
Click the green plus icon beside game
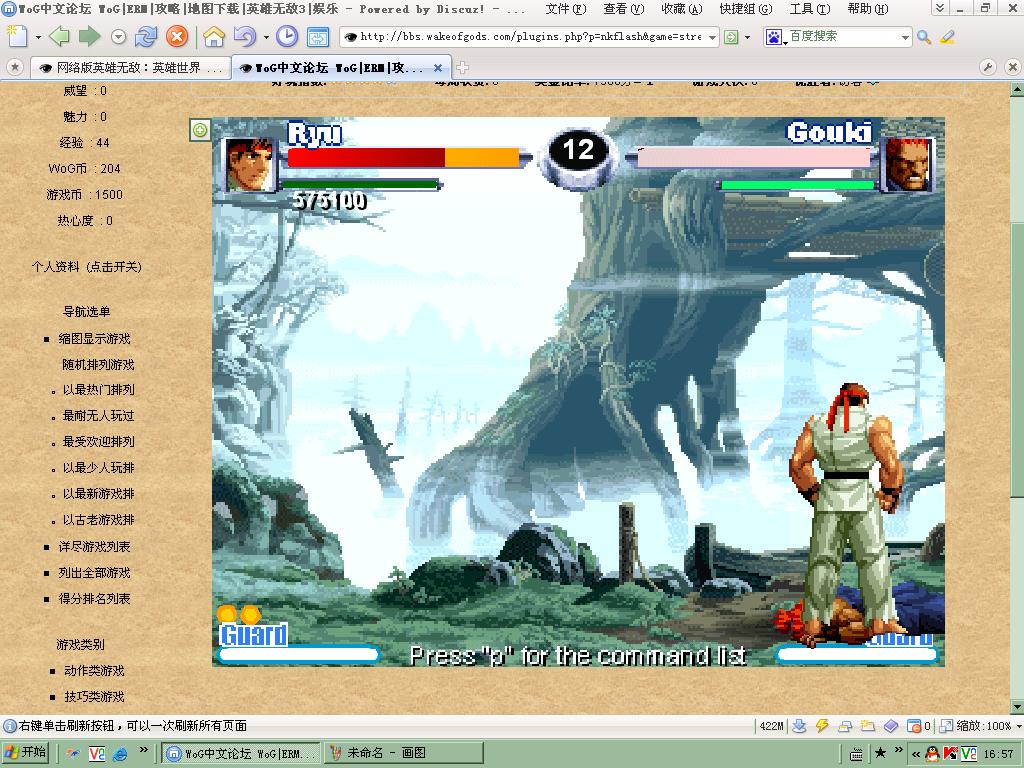[x=200, y=130]
